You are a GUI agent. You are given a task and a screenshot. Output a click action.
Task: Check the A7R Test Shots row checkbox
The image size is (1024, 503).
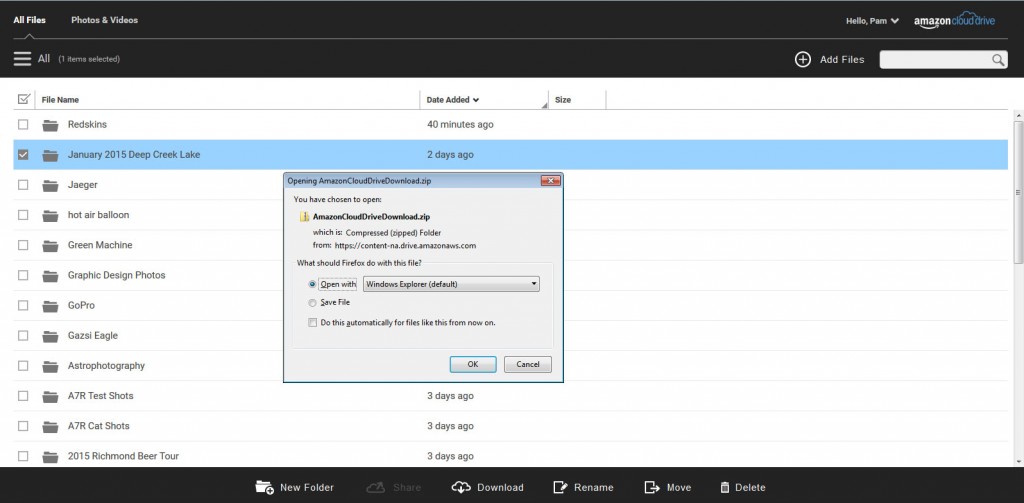pyautogui.click(x=23, y=396)
